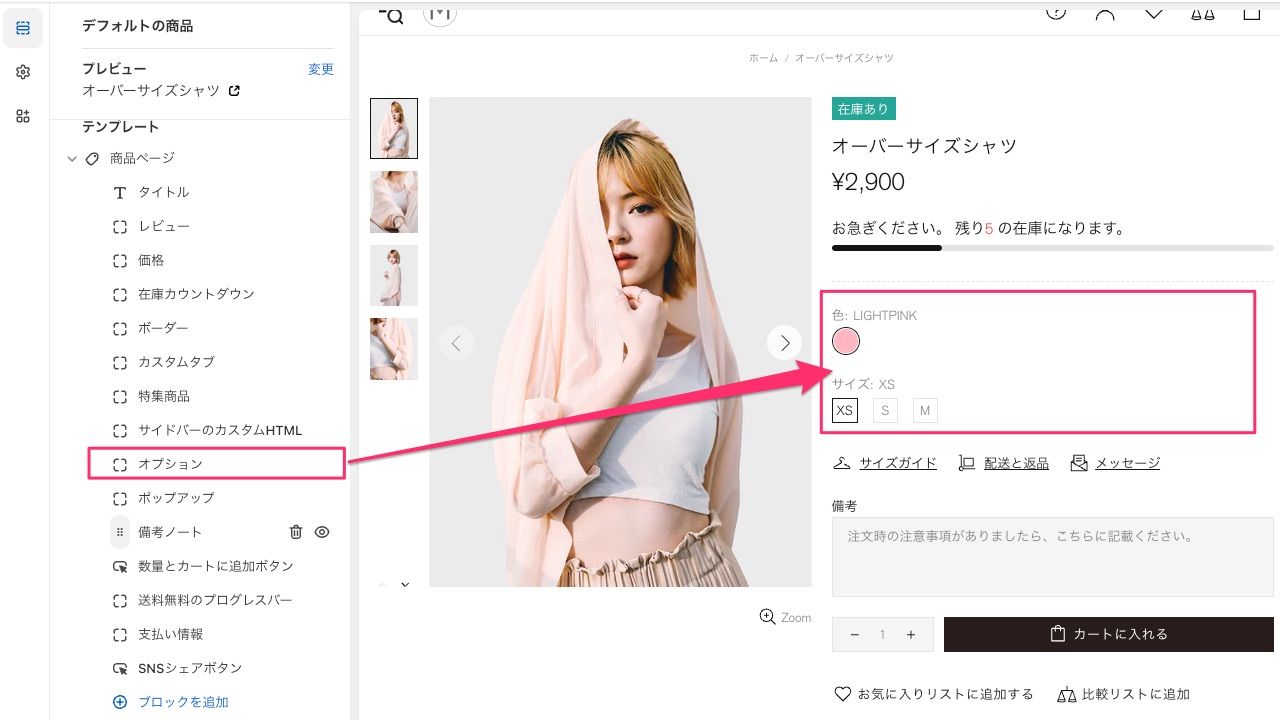The height and width of the screenshot is (720, 1280).
Task: Click the Zoom magnifier icon under image
Action: (767, 617)
